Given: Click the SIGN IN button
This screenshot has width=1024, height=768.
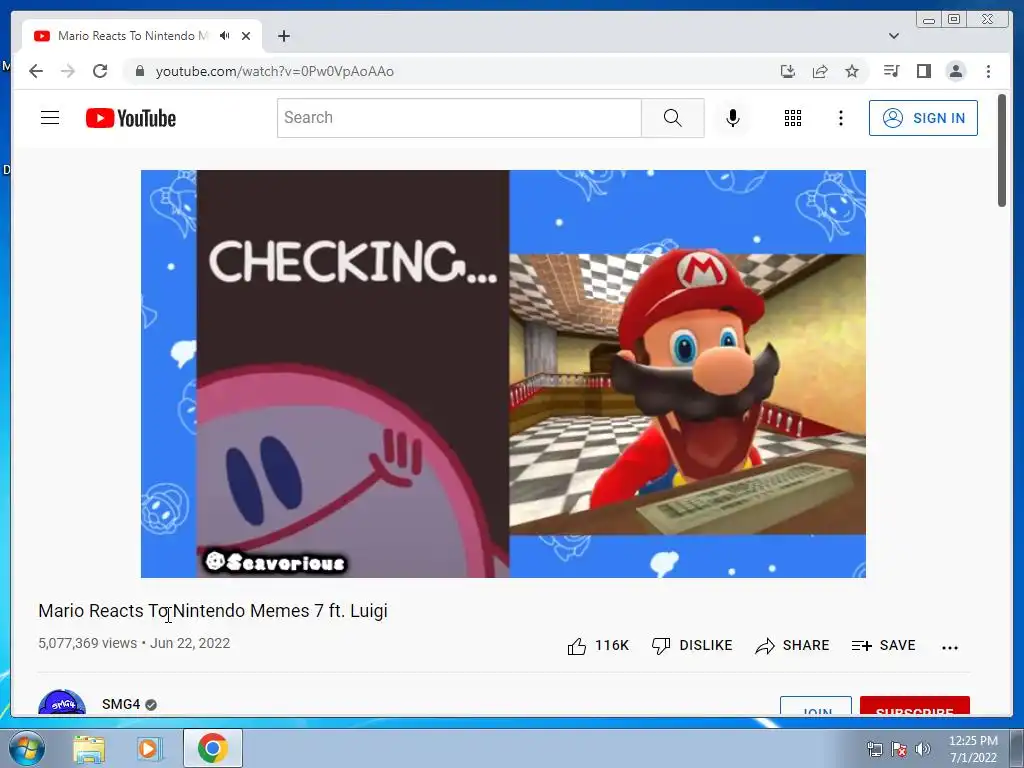Looking at the screenshot, I should (923, 118).
